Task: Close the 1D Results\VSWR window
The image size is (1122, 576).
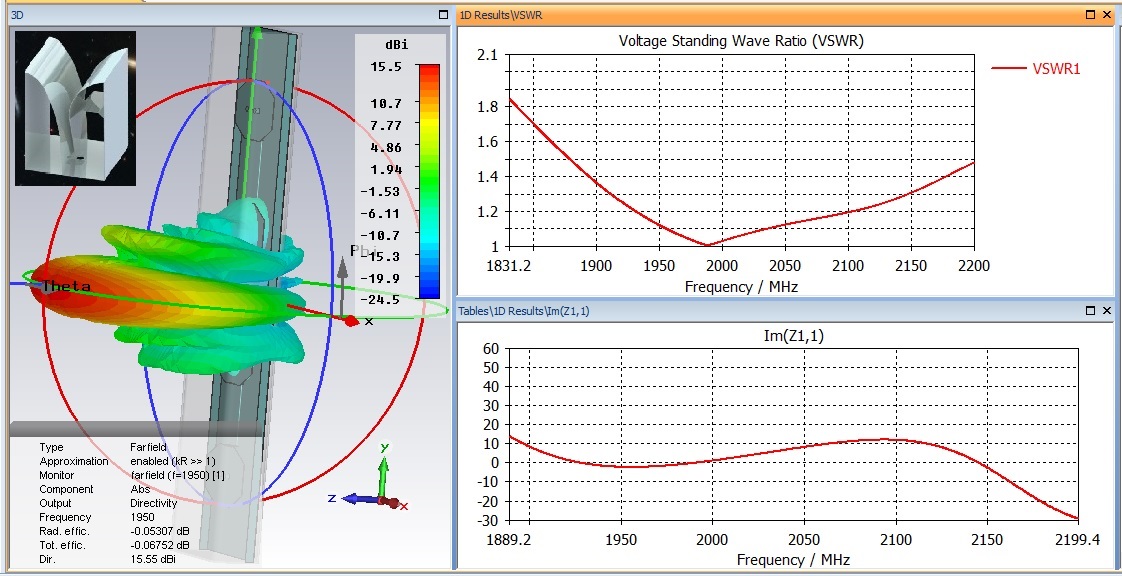Action: pyautogui.click(x=1106, y=14)
